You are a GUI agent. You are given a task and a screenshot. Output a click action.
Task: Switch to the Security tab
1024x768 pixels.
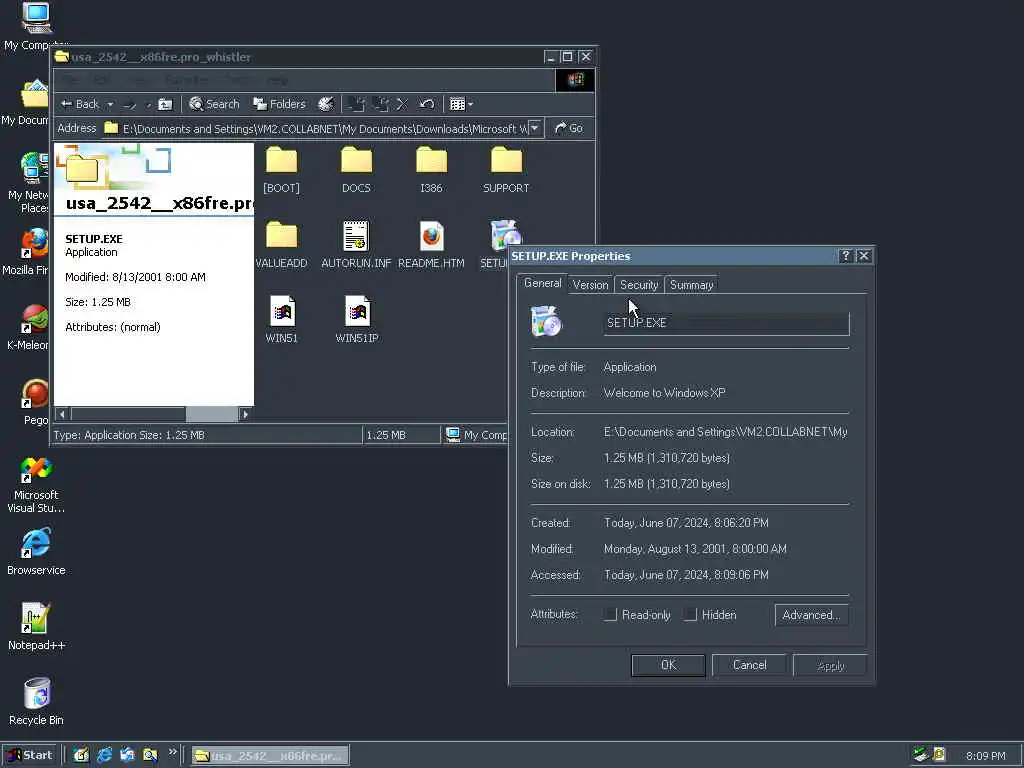pyautogui.click(x=639, y=285)
